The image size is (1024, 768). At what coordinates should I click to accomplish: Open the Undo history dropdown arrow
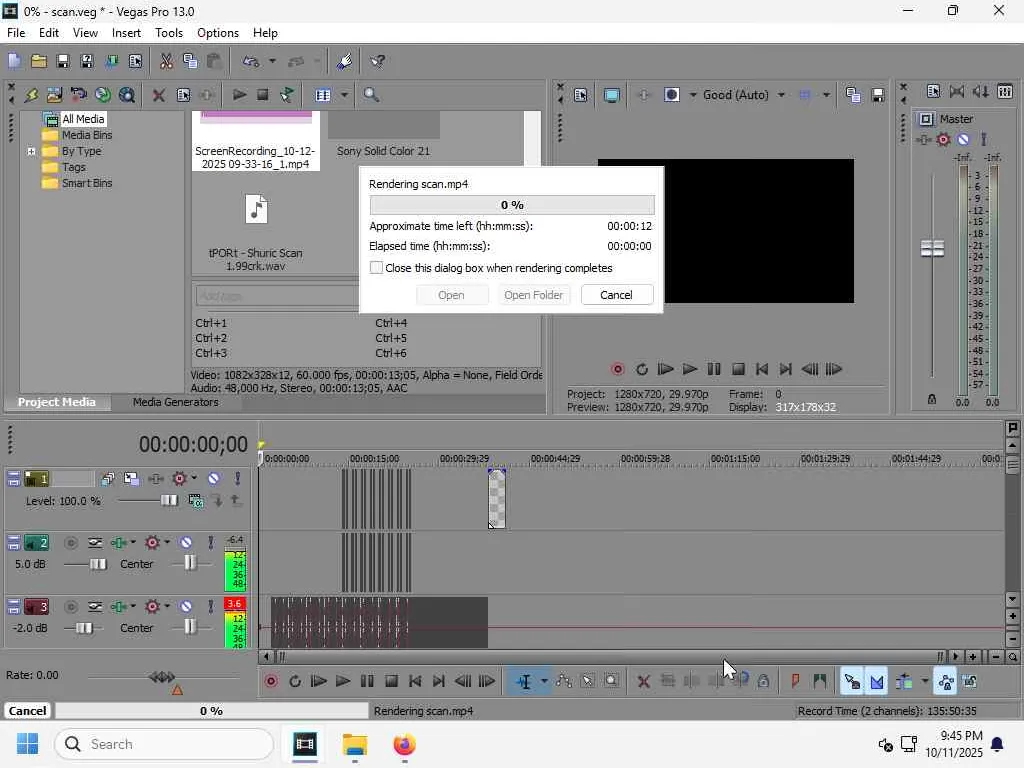[x=272, y=61]
